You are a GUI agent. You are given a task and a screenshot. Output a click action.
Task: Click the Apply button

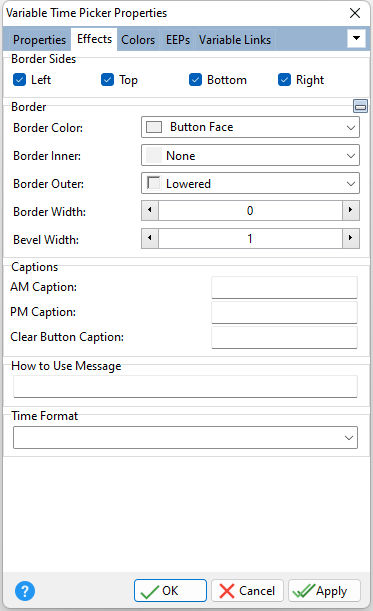(324, 591)
